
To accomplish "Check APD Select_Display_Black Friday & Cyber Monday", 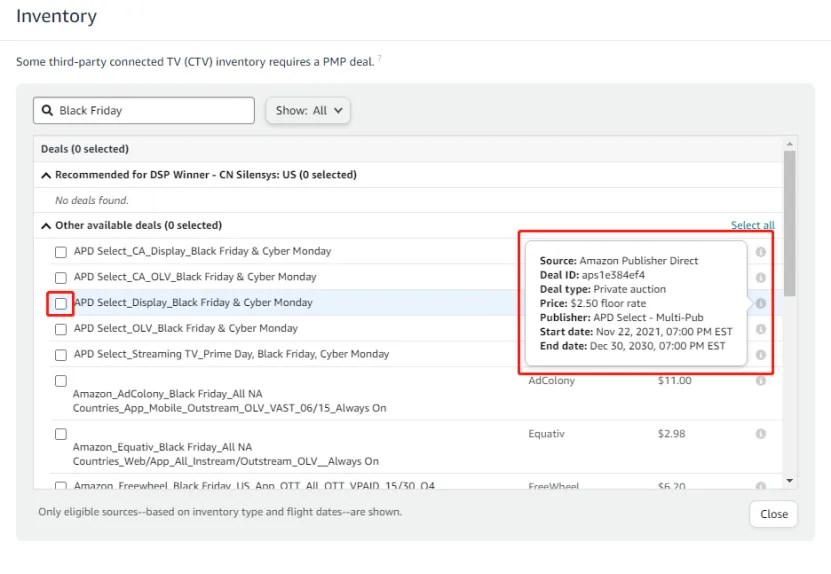I will [61, 304].
